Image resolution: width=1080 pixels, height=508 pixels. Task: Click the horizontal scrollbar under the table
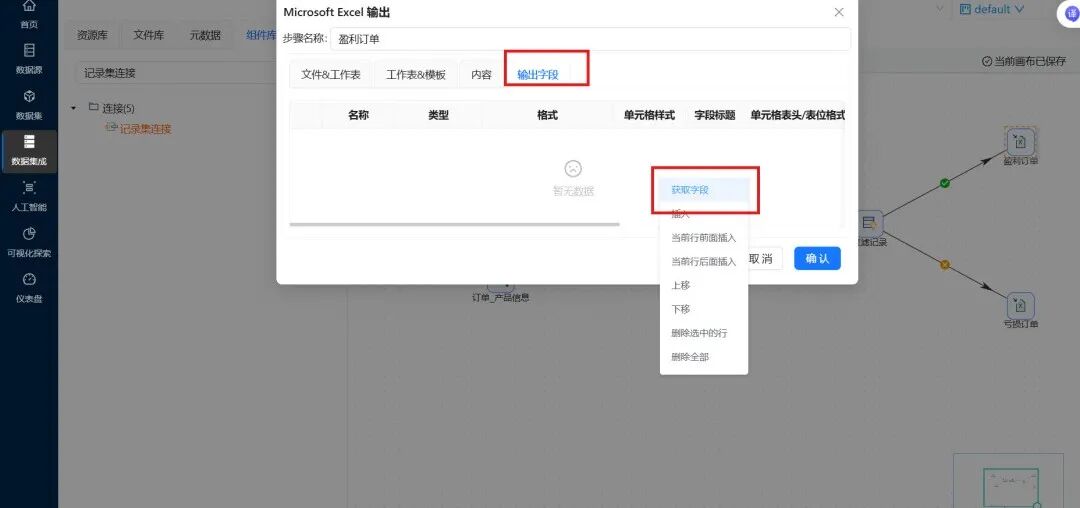coord(455,224)
